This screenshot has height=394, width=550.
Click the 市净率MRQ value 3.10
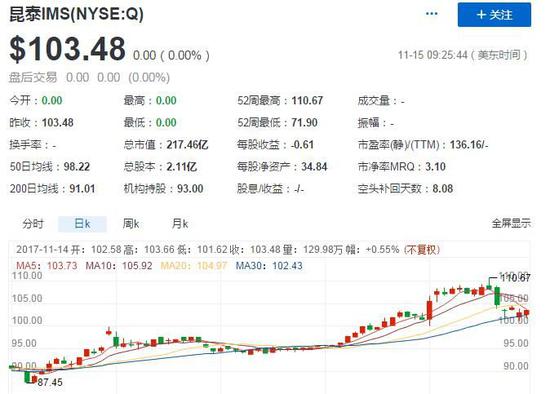click(x=435, y=167)
